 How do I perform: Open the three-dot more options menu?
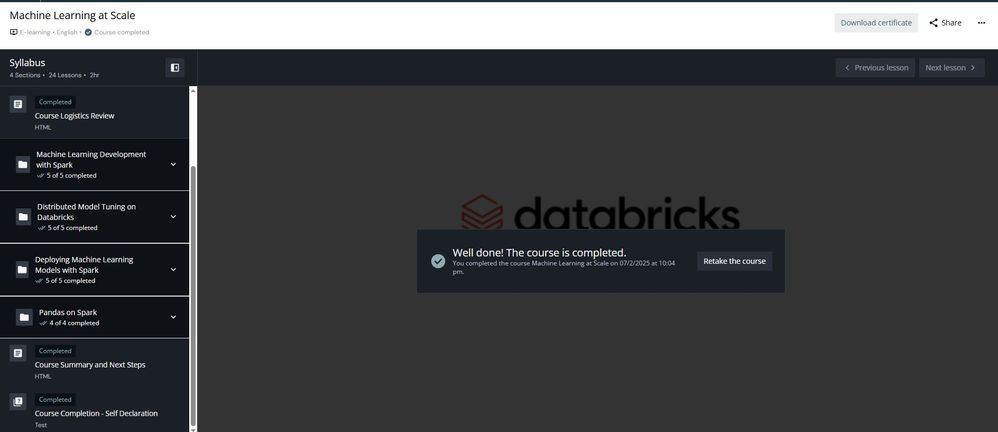point(981,23)
